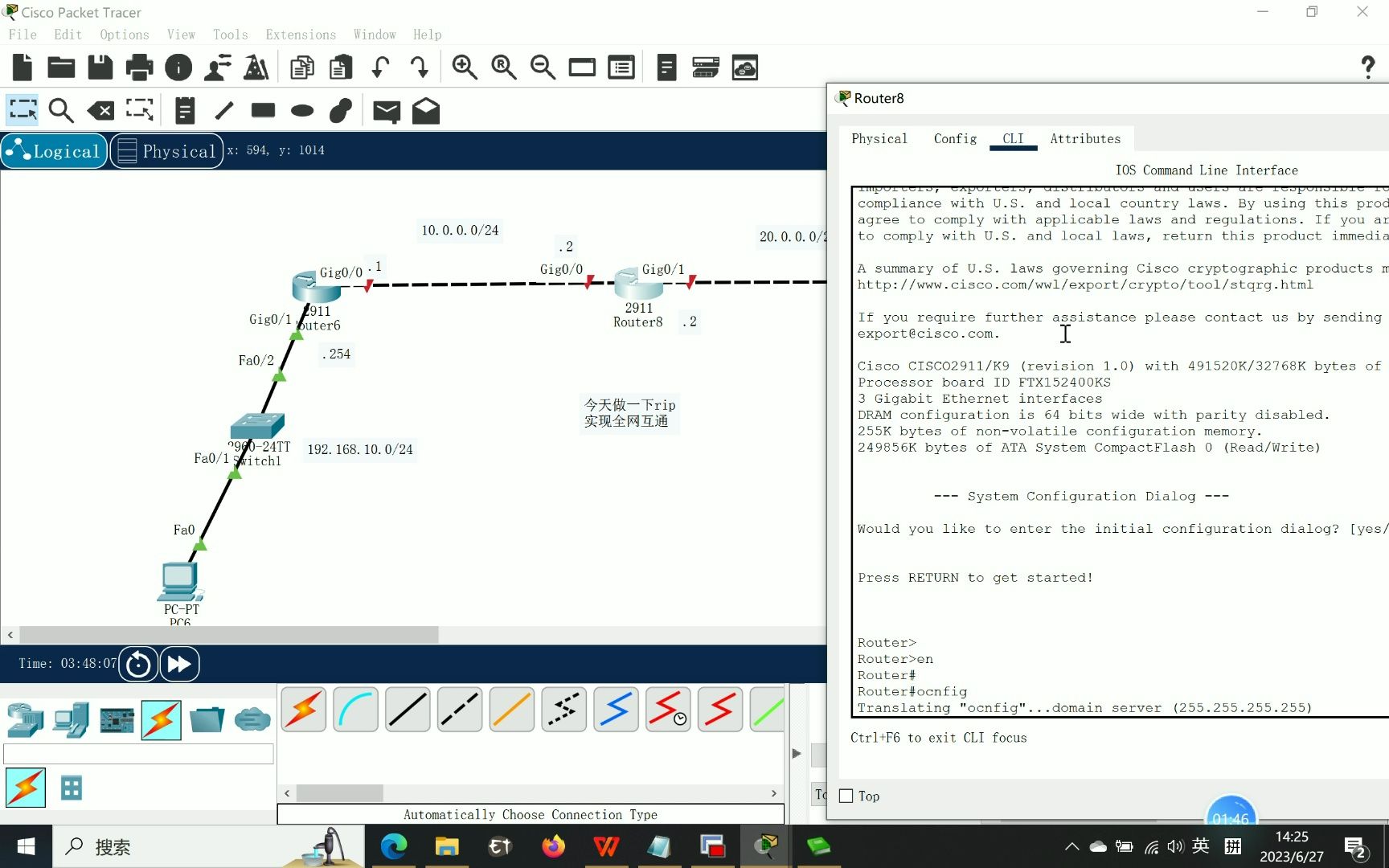1389x868 pixels.
Task: Click the fast forward time button
Action: pos(179,664)
